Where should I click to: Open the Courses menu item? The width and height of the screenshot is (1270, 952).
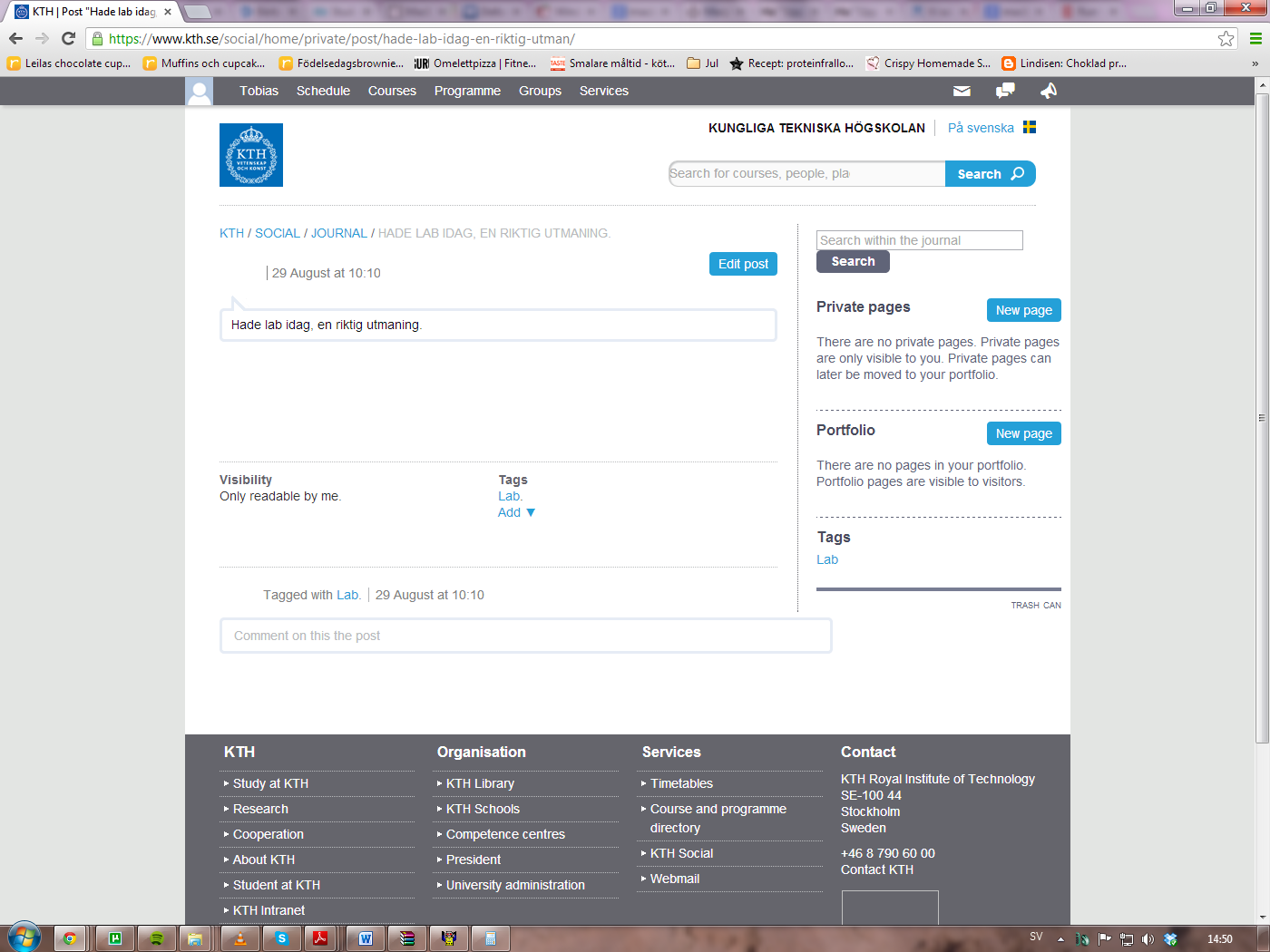click(392, 91)
